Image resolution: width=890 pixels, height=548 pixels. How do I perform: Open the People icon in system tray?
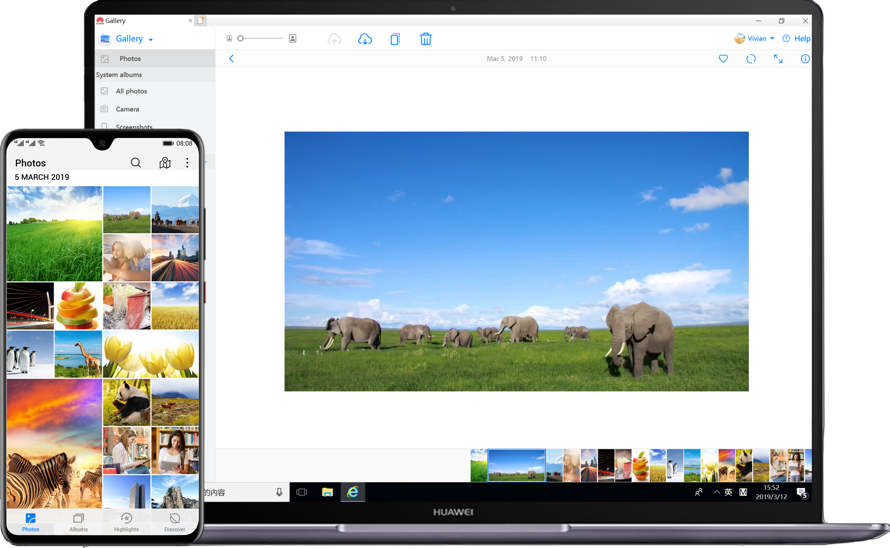coord(699,492)
